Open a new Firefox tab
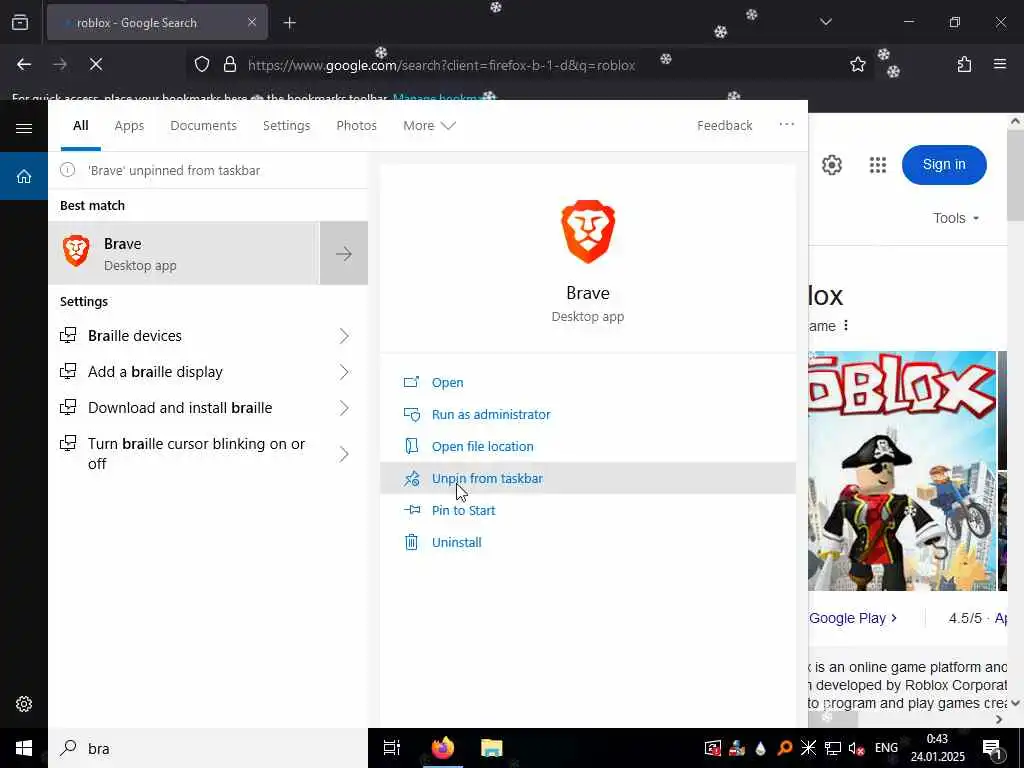Screen dimensions: 1024x768 290,23
